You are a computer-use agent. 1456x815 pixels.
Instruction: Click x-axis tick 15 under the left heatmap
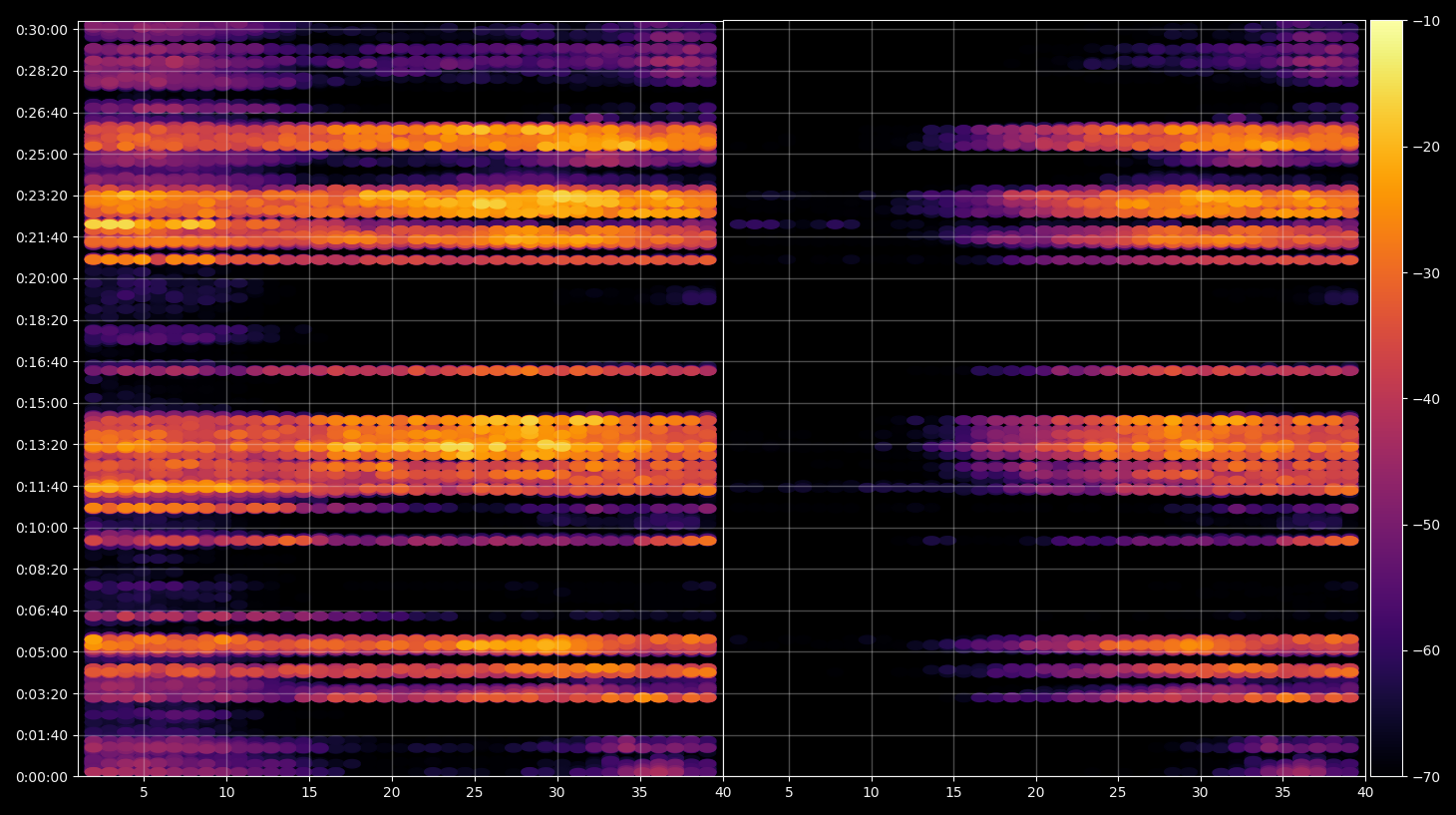point(309,793)
